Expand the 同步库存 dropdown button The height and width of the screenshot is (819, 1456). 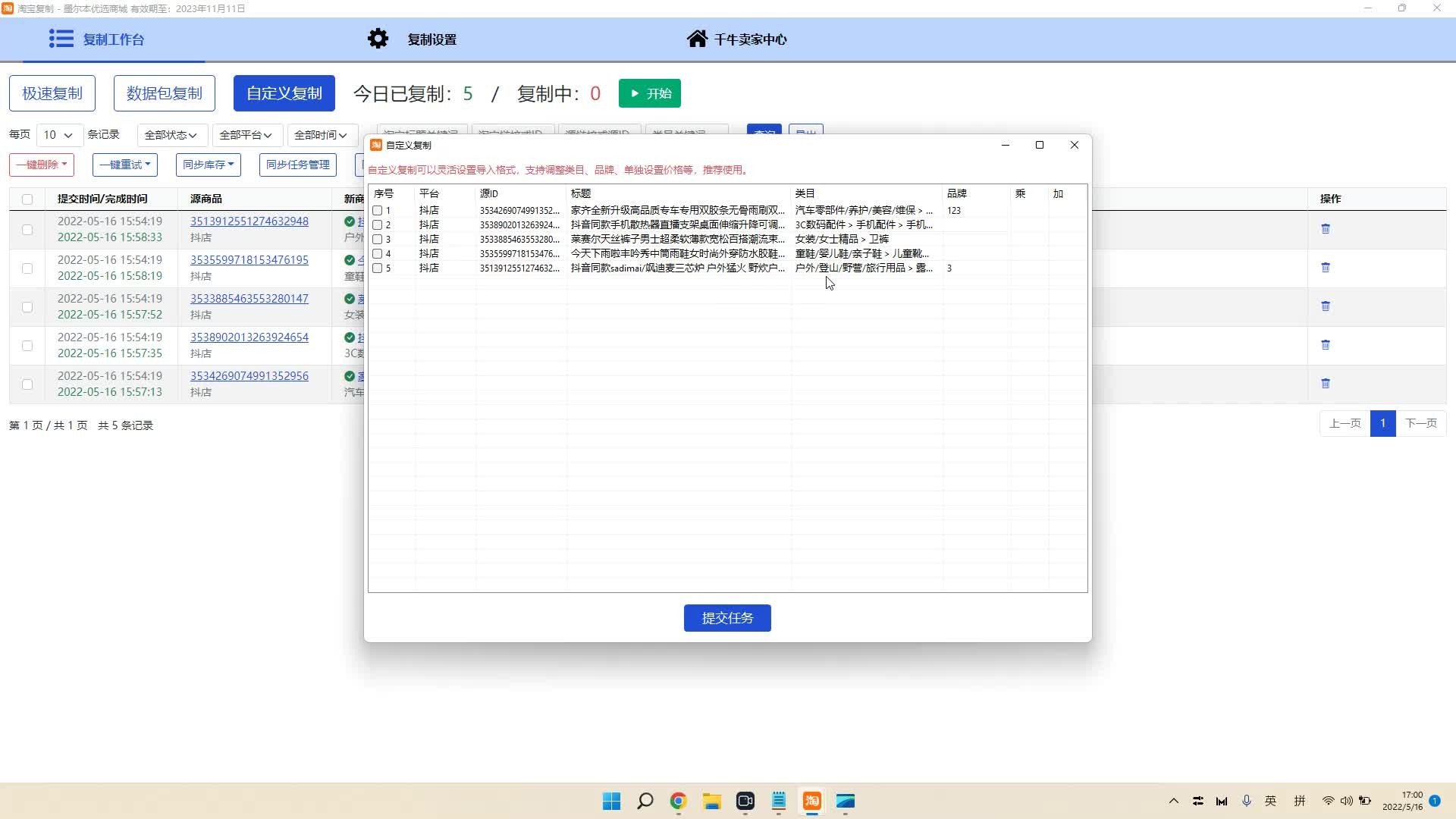209,165
